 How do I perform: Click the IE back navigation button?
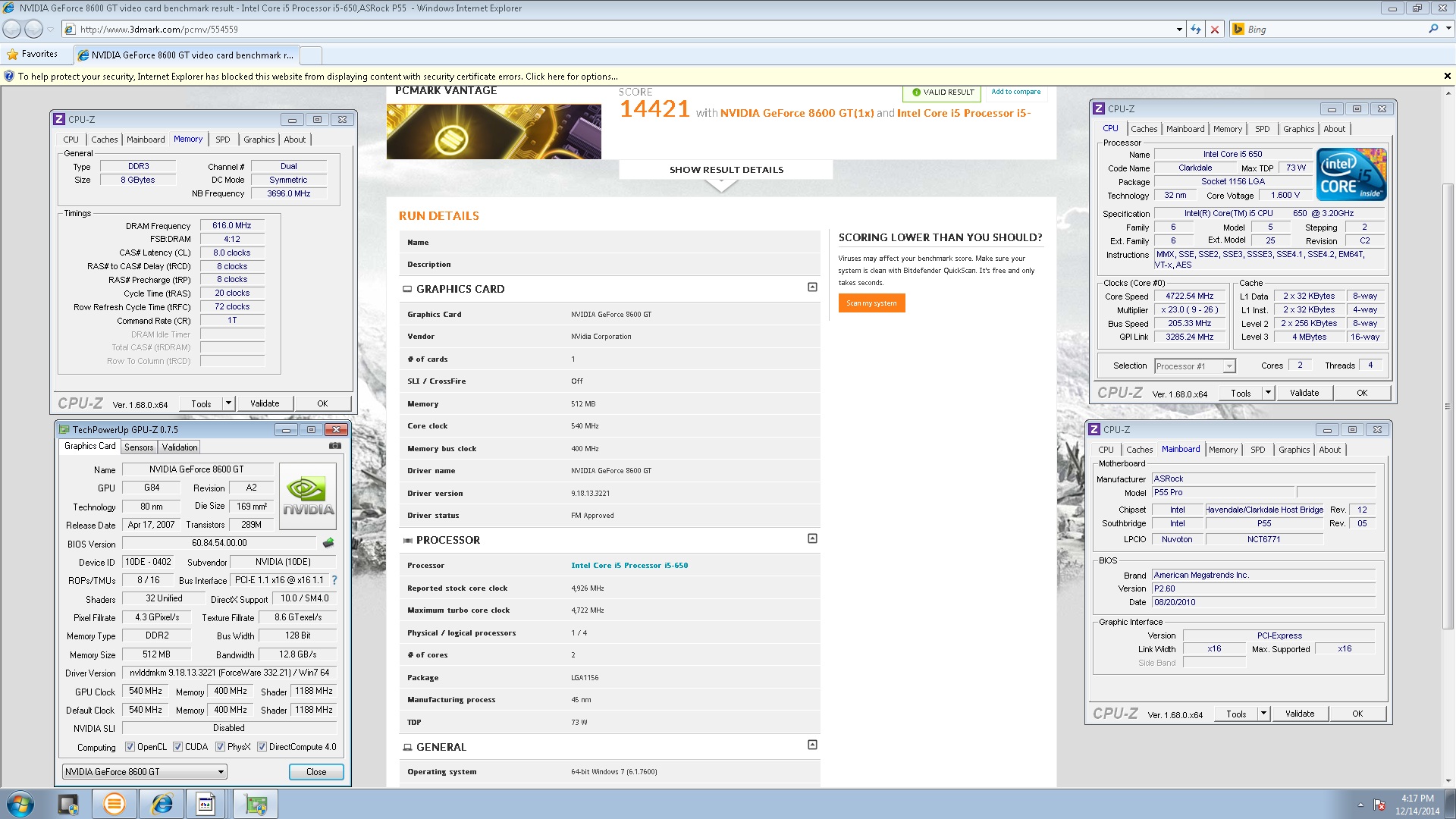pyautogui.click(x=12, y=29)
